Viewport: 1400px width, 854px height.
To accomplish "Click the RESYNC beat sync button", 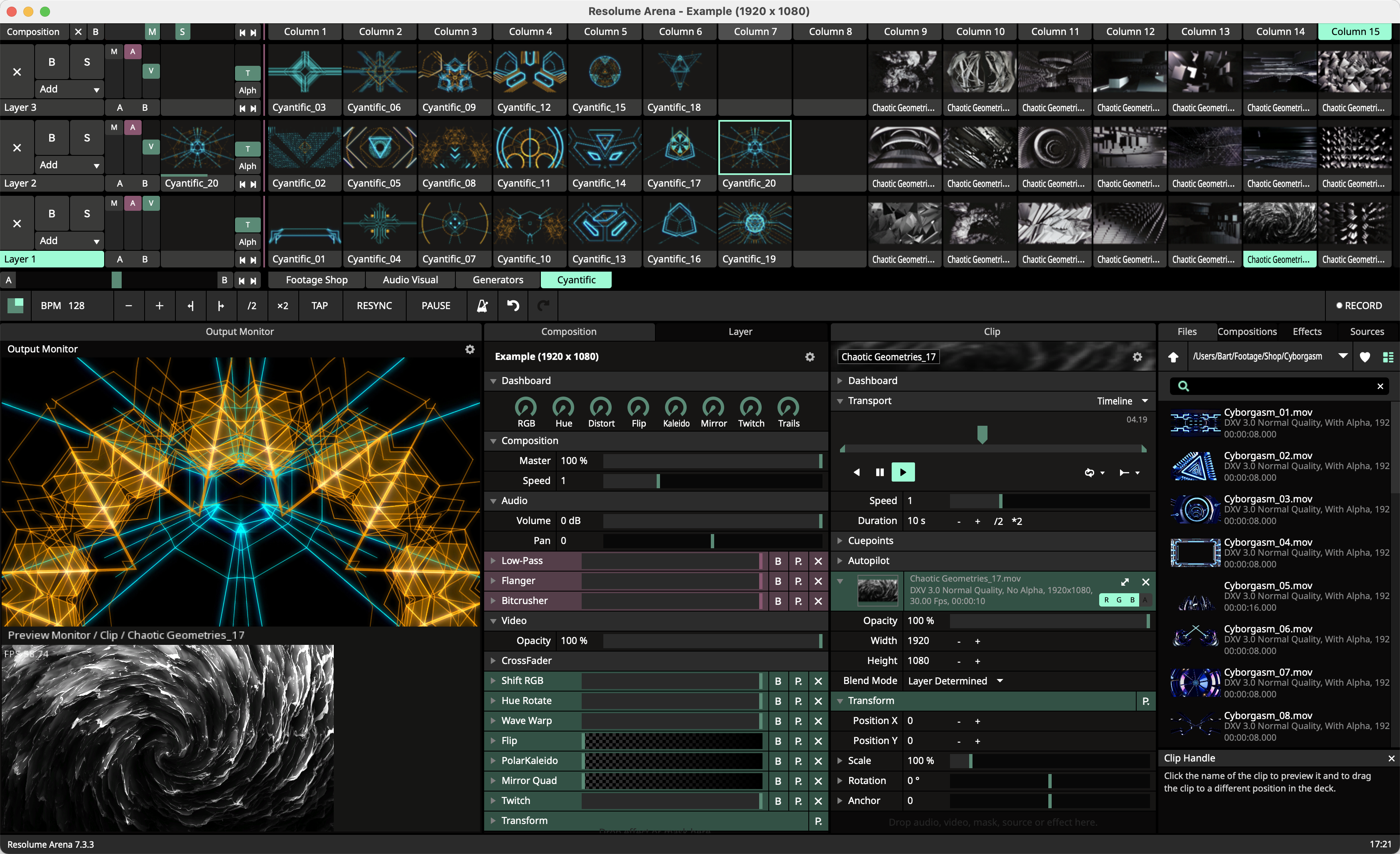I will tap(374, 305).
